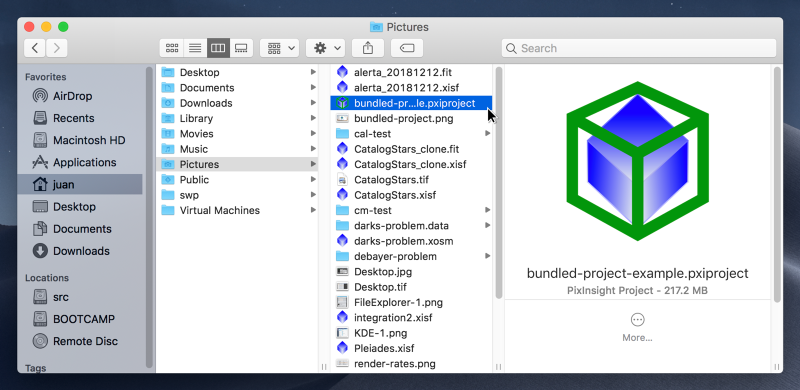Expand the Desktop folder in first column
800x390 pixels.
coord(313,72)
